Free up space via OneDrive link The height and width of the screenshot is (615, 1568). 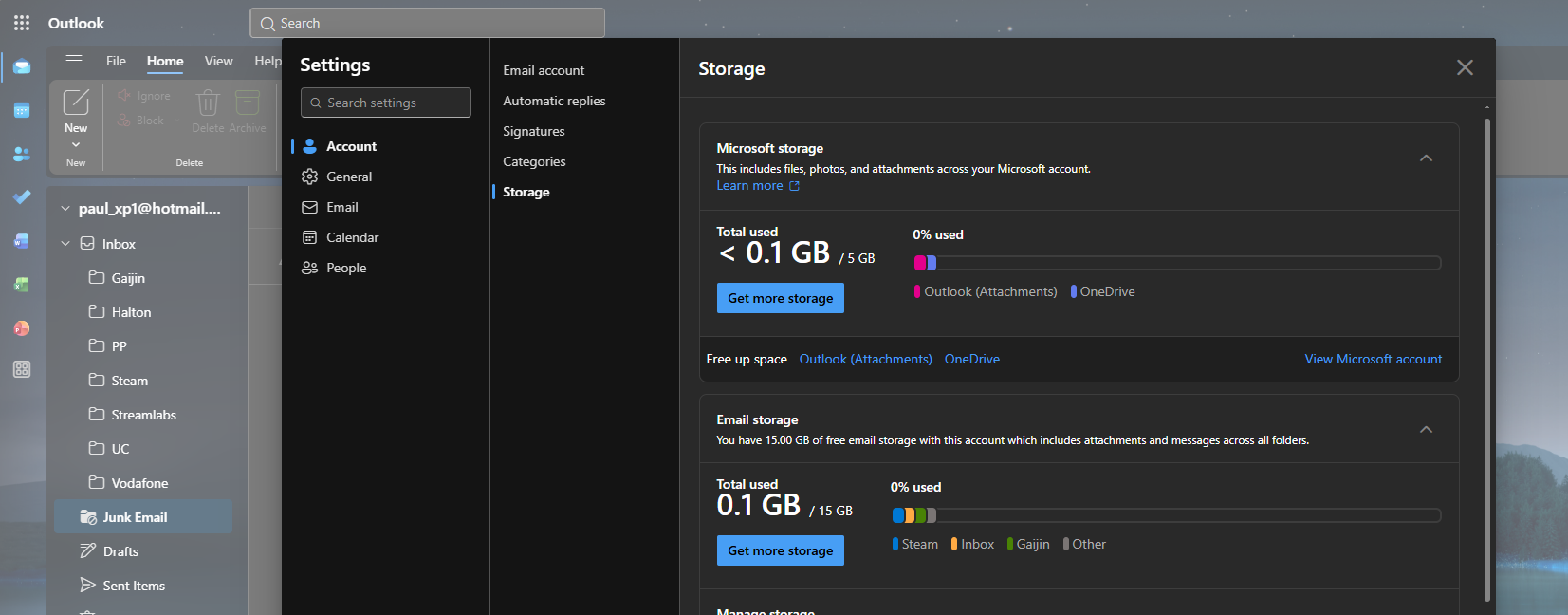click(x=972, y=359)
